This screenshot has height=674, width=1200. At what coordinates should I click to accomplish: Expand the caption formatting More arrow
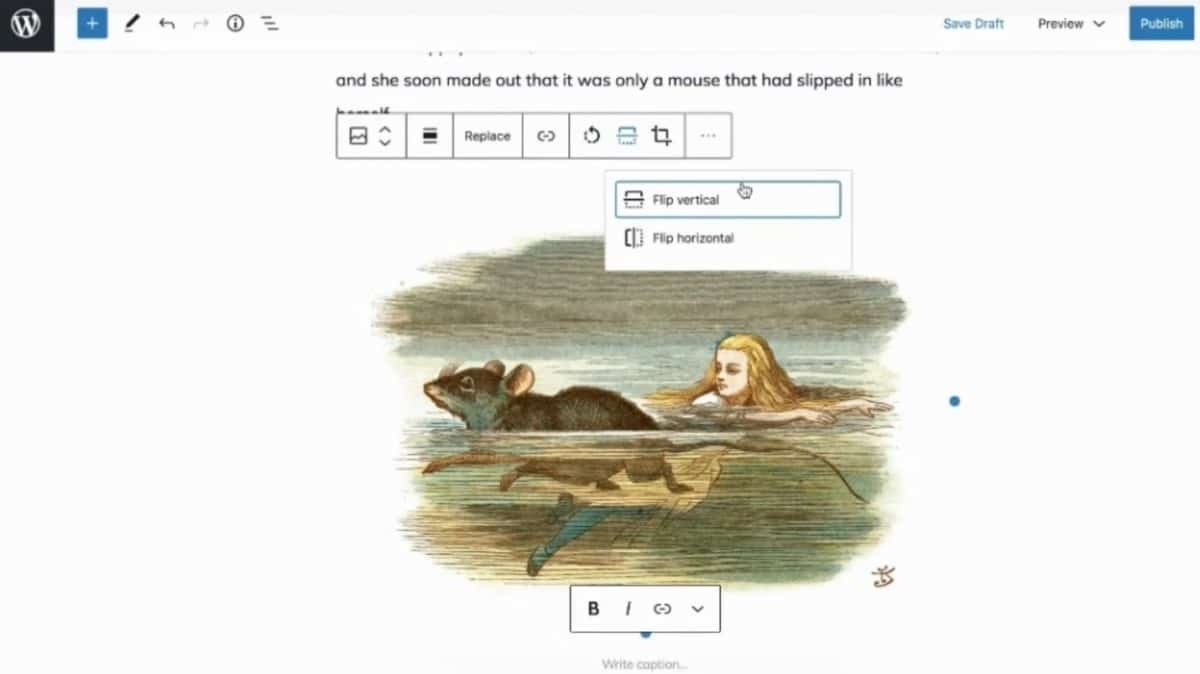(x=698, y=608)
